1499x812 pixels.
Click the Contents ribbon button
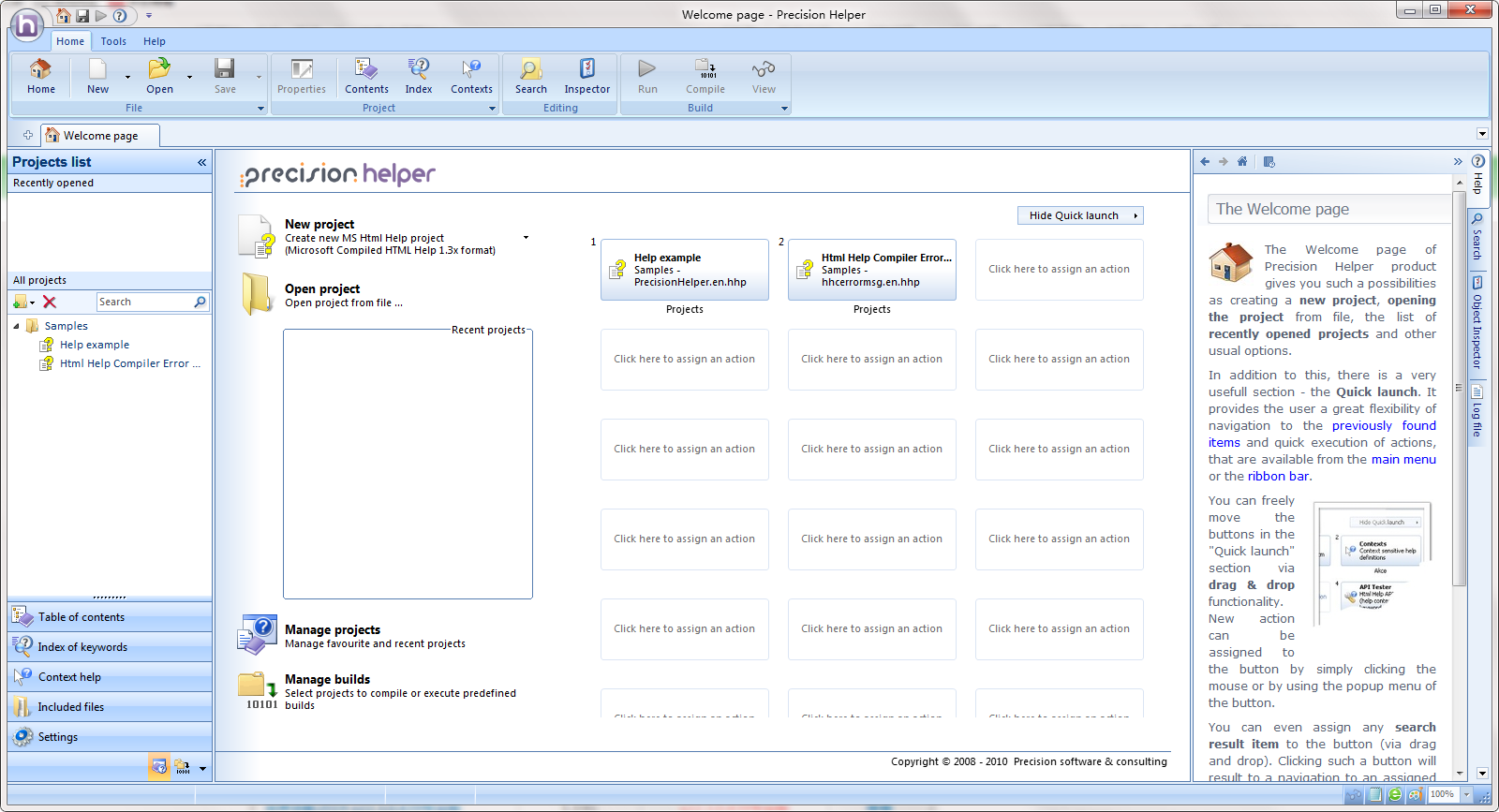coord(366,77)
